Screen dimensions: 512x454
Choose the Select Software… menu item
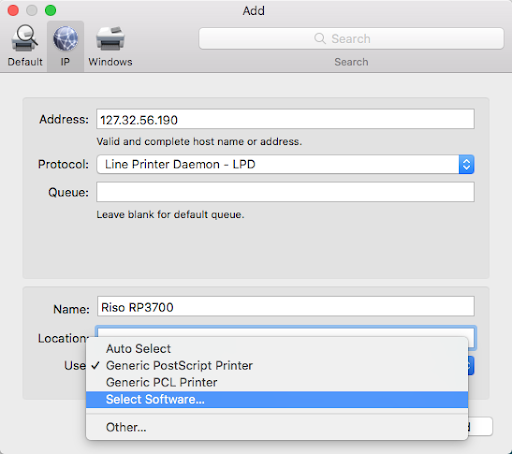pyautogui.click(x=277, y=399)
